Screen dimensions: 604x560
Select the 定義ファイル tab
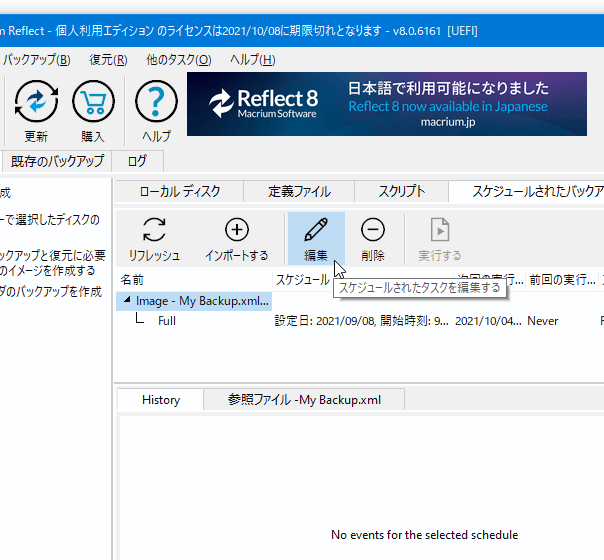click(x=299, y=191)
